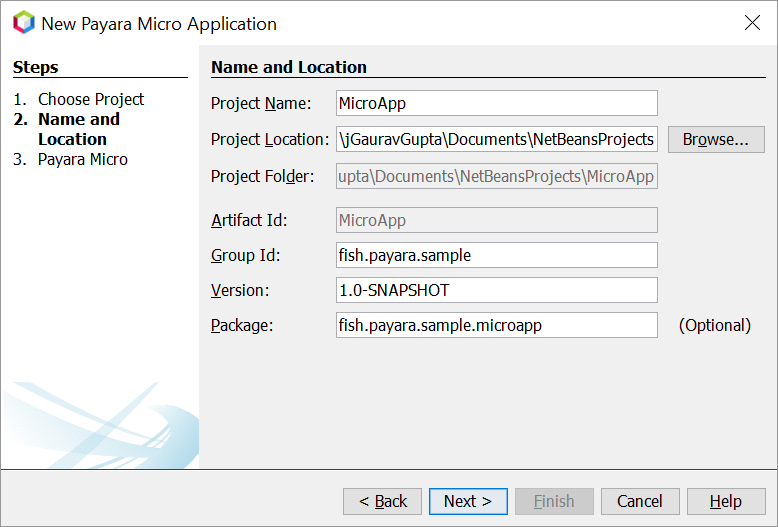This screenshot has height=527, width=778.
Task: Cancel the project wizard
Action: pyautogui.click(x=640, y=501)
